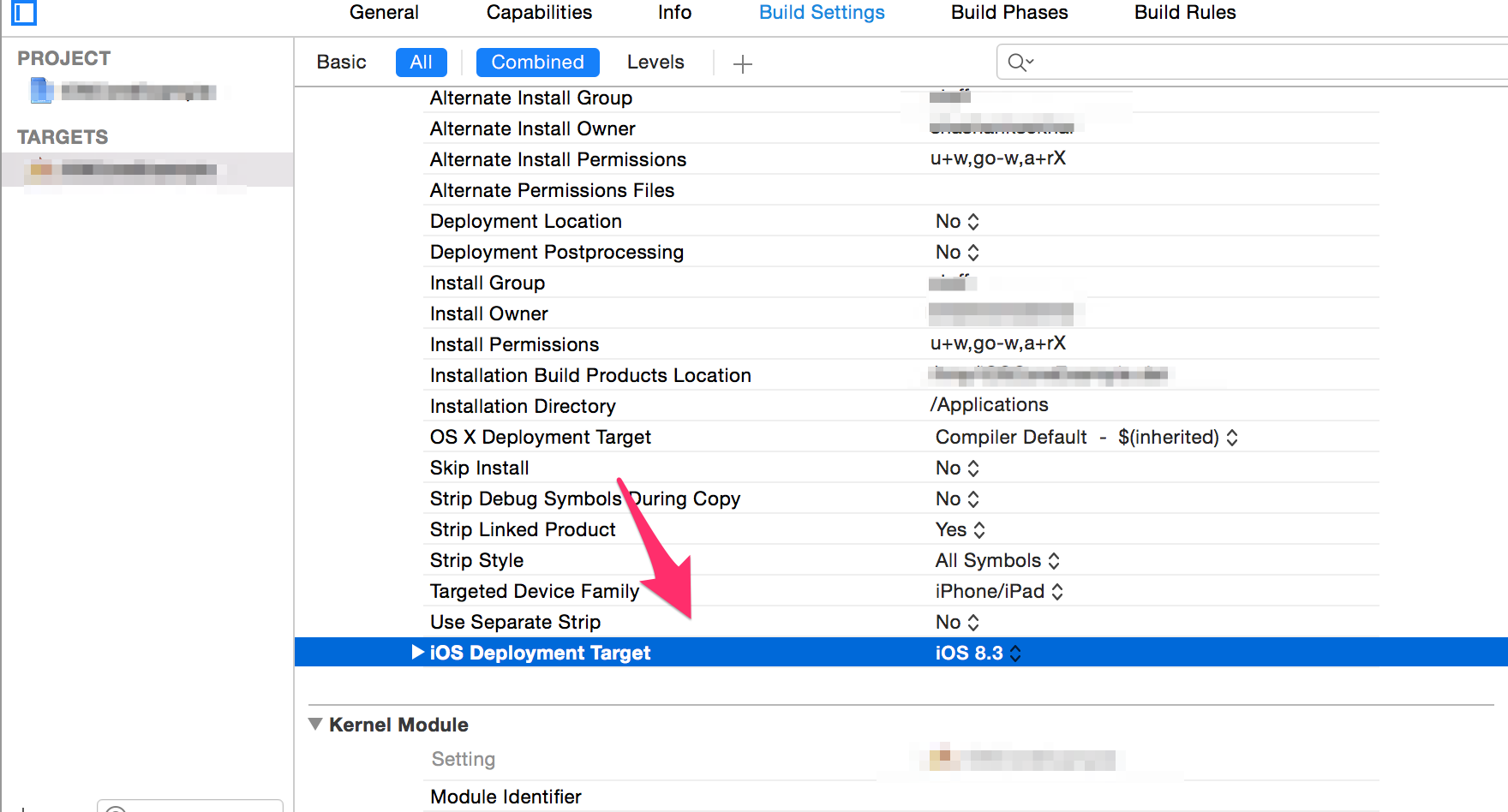Open Deployment Postprocessing value dropdown
The image size is (1508, 812).
tap(957, 253)
